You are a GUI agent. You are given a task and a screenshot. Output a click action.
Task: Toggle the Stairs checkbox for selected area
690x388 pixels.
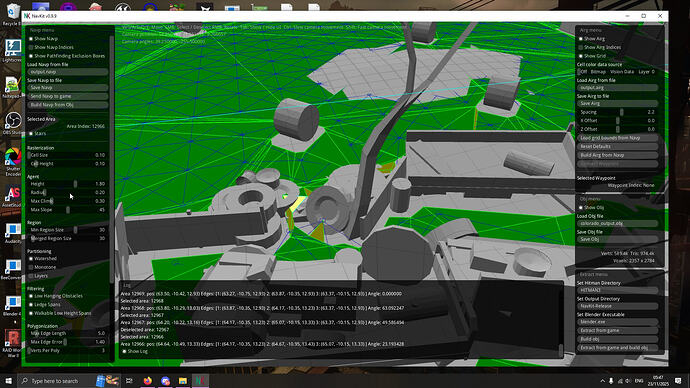tap(31, 133)
